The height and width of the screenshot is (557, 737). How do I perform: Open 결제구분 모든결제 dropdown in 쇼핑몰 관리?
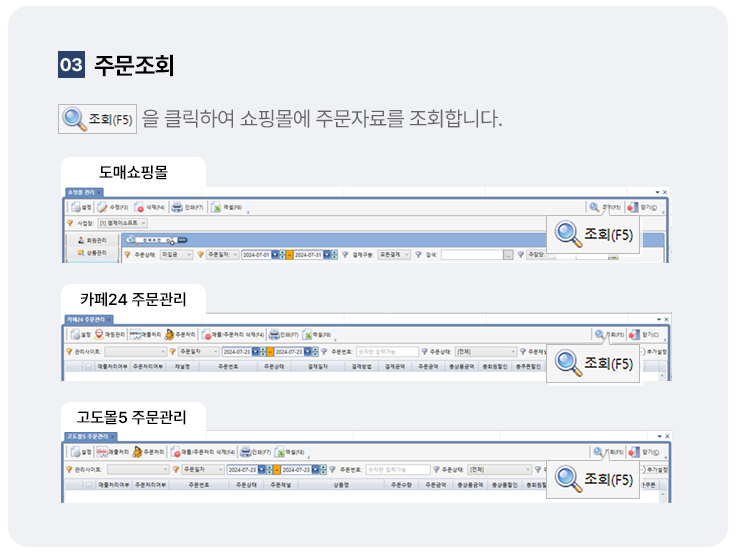[394, 255]
